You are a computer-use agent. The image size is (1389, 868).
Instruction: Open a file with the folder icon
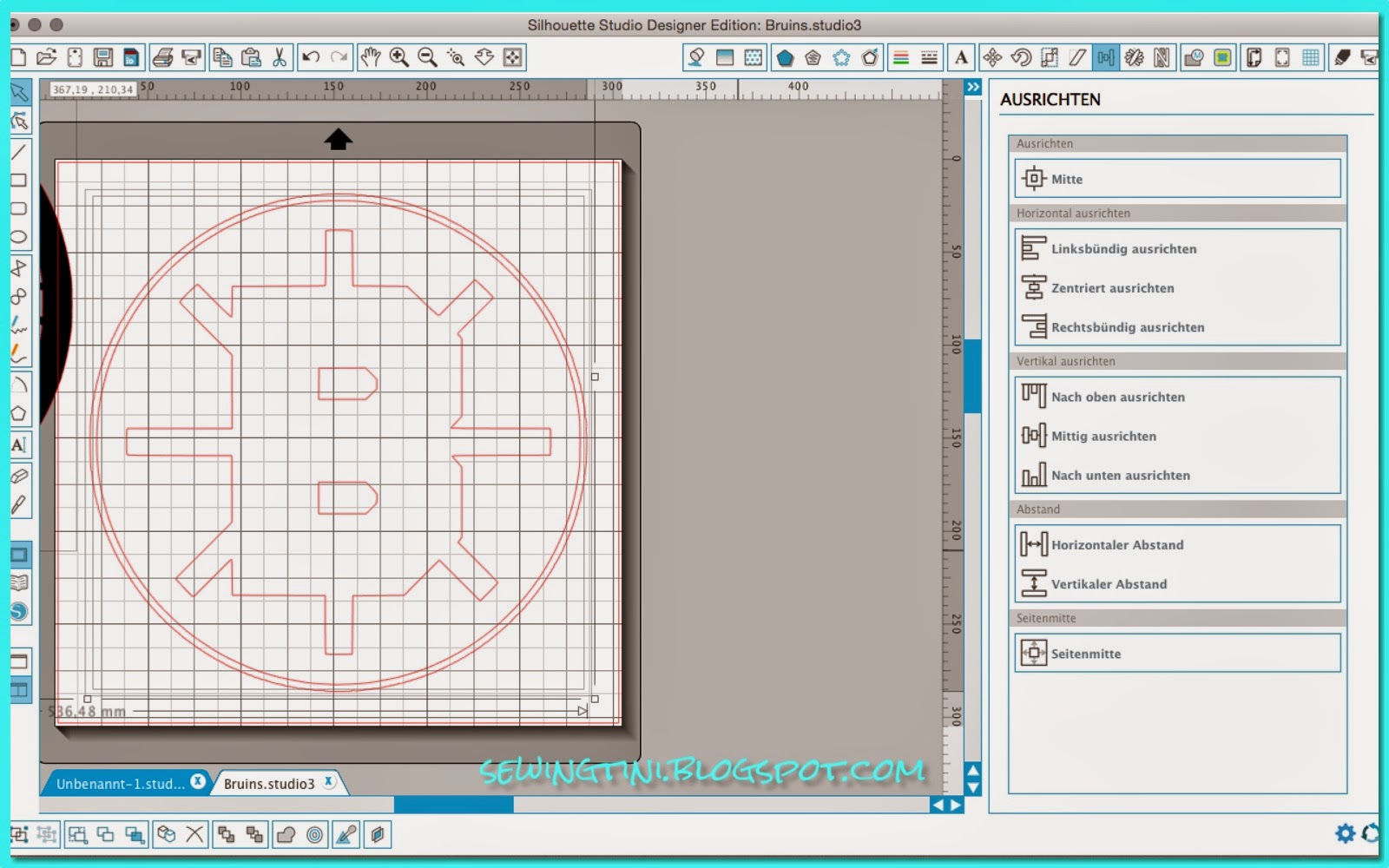point(46,57)
